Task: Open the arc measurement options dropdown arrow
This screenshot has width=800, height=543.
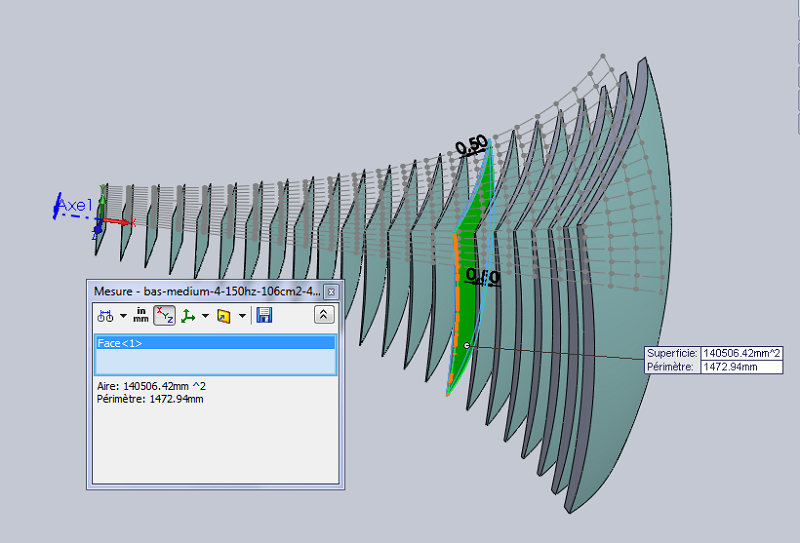Action: click(123, 316)
